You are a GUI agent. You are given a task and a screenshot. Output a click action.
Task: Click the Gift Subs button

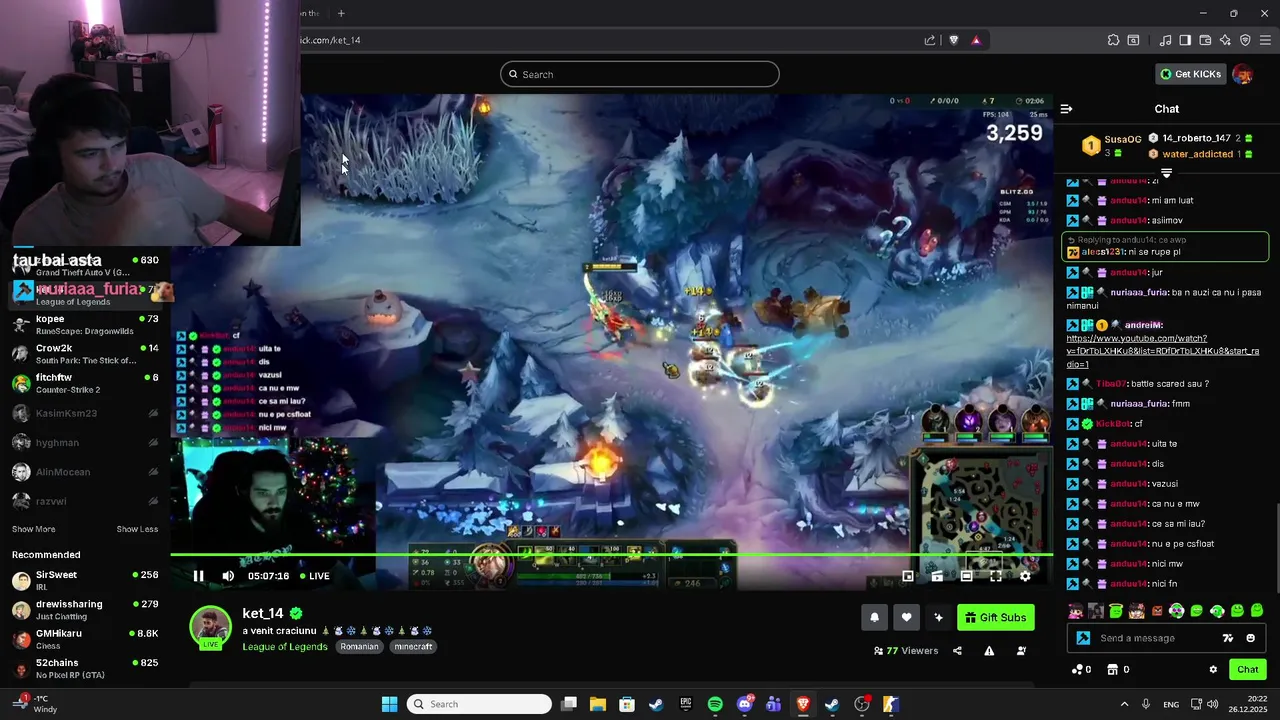tap(995, 617)
